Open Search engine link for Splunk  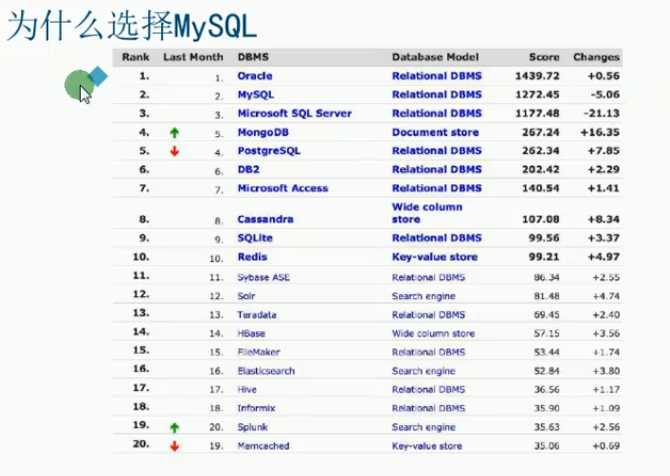[x=423, y=427]
